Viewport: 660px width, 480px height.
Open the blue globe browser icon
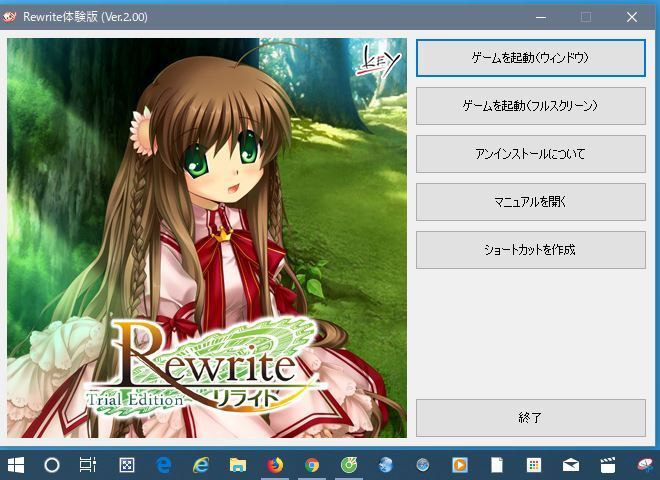(x=386, y=465)
